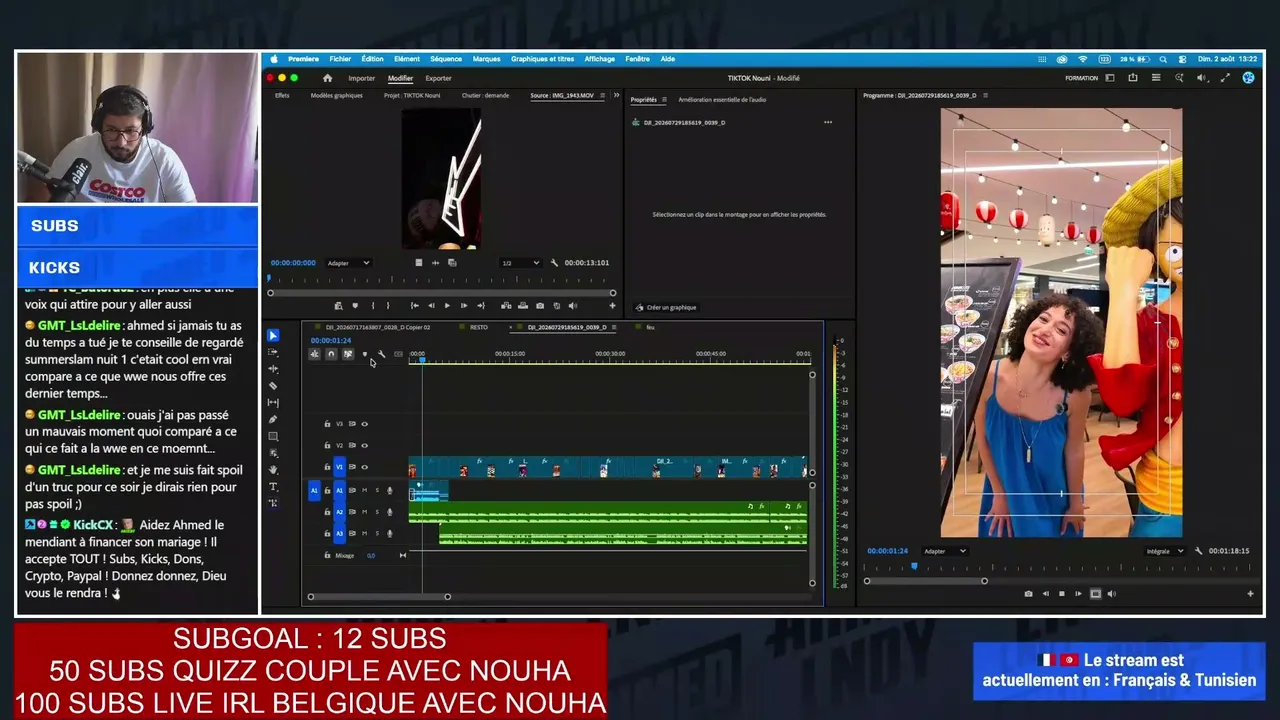The height and width of the screenshot is (720, 1280).
Task: Select the Selection arrow tool
Action: click(x=273, y=336)
